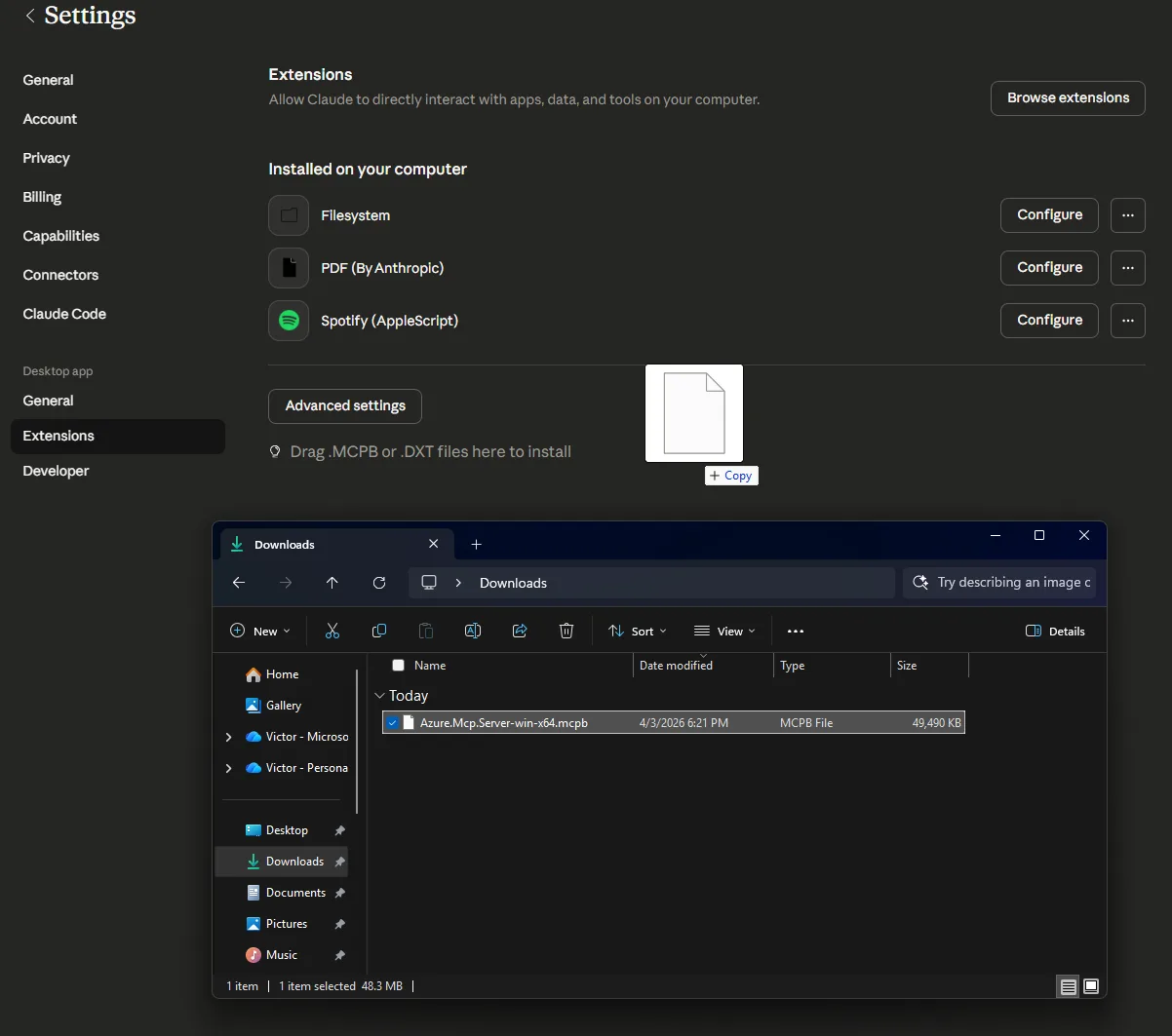Click the Browse extensions button
This screenshot has width=1172, height=1036.
coord(1068,98)
